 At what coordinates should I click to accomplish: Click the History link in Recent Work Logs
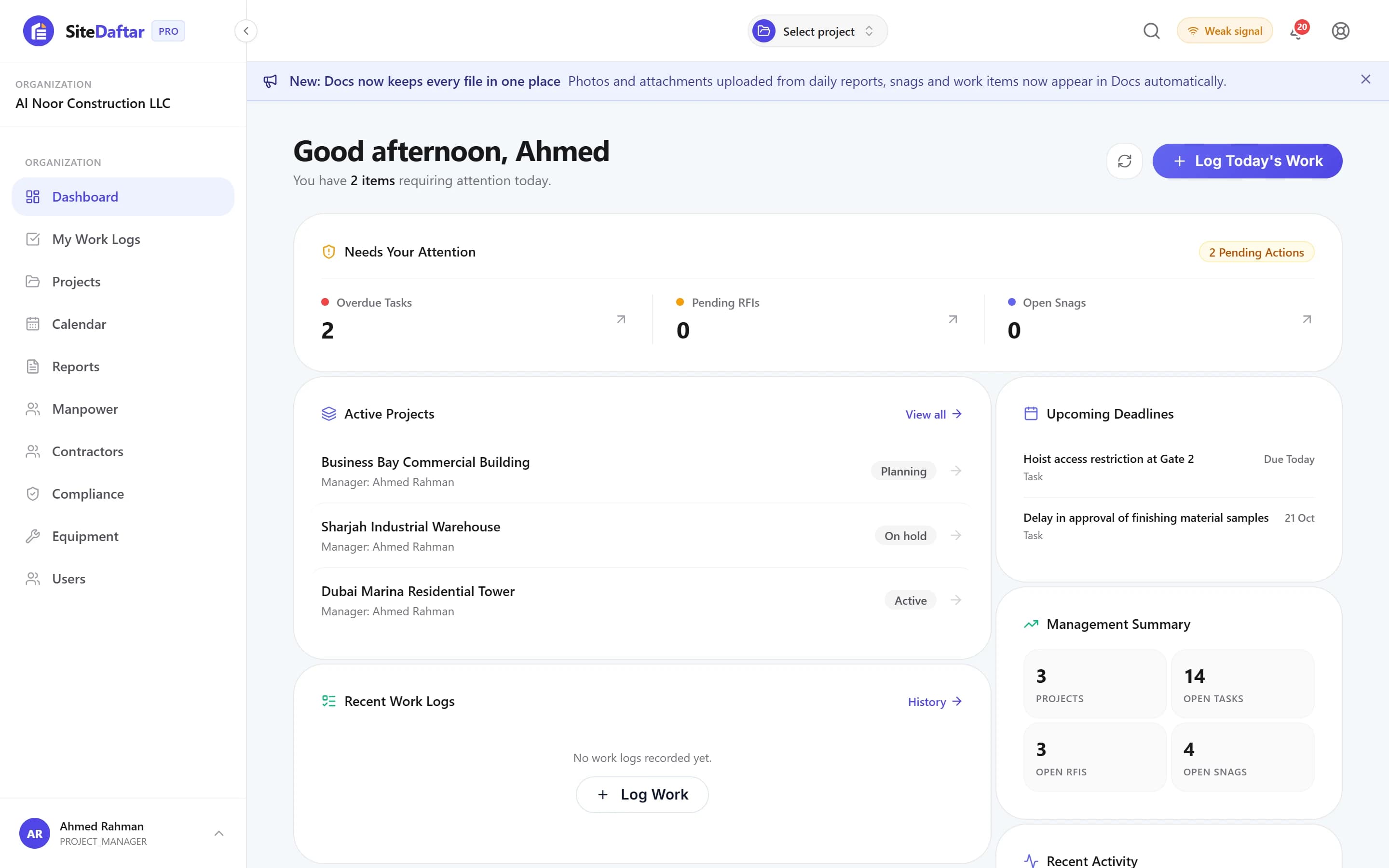(x=934, y=702)
